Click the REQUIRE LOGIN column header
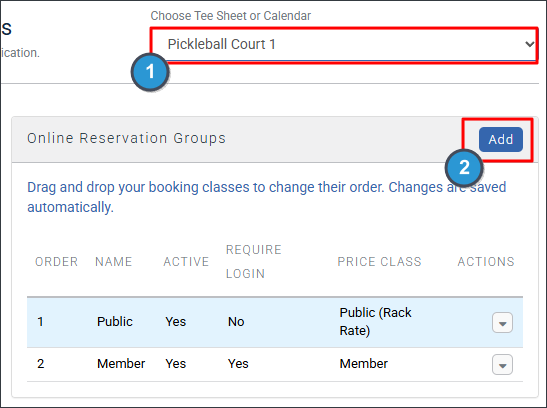The height and width of the screenshot is (408, 547). (254, 262)
